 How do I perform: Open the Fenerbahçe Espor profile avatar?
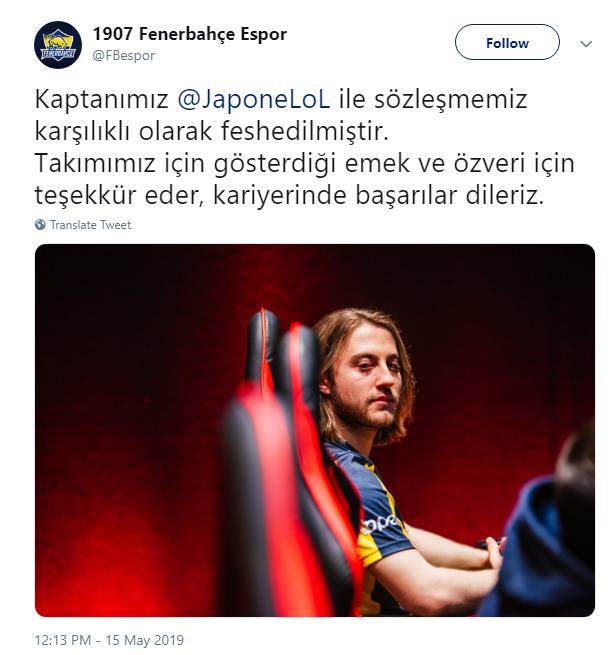pos(58,45)
